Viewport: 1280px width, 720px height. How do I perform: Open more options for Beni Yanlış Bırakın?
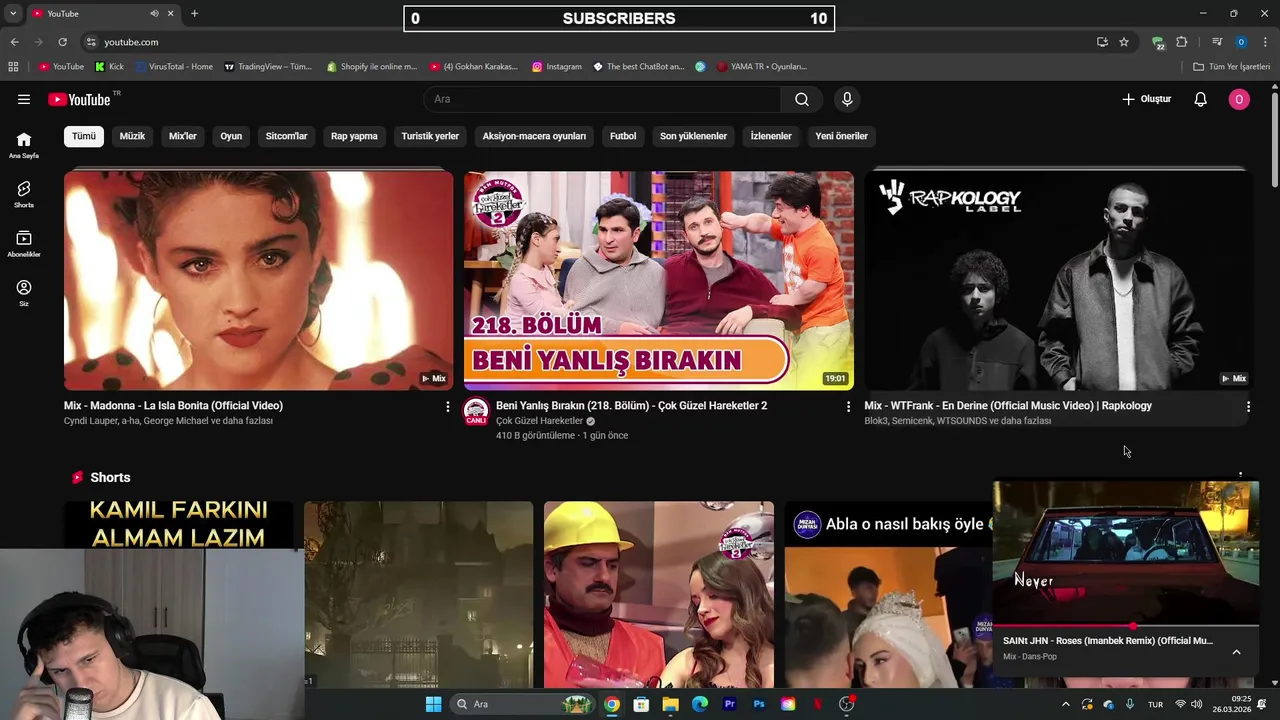848,407
